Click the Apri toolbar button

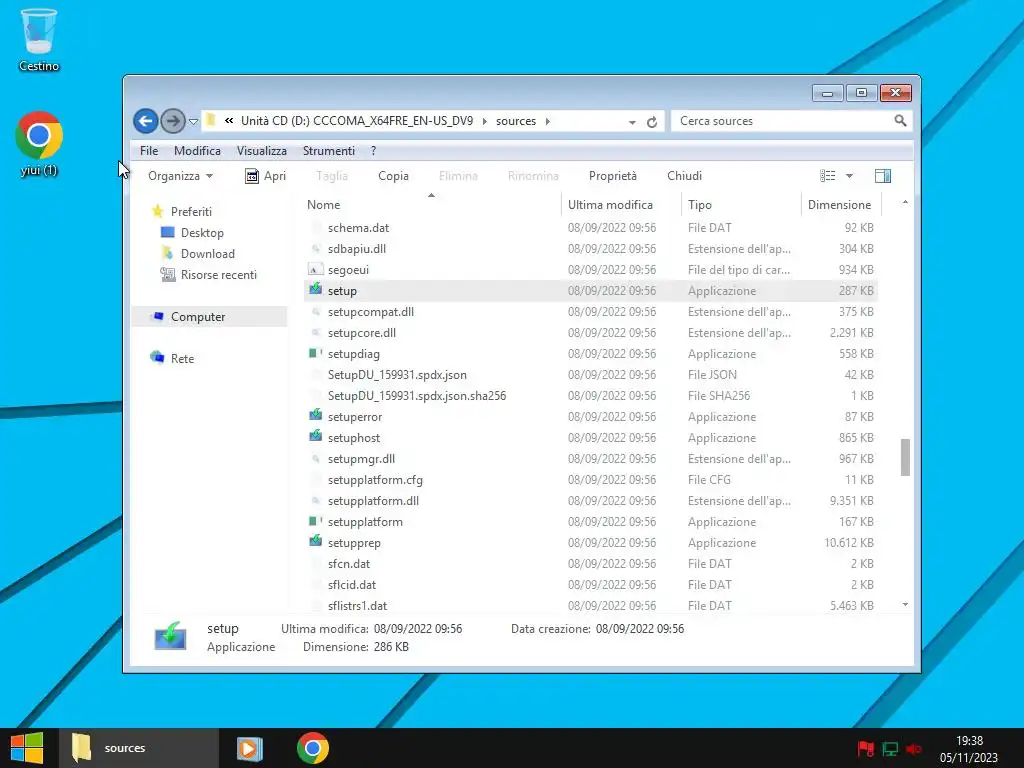(x=266, y=176)
